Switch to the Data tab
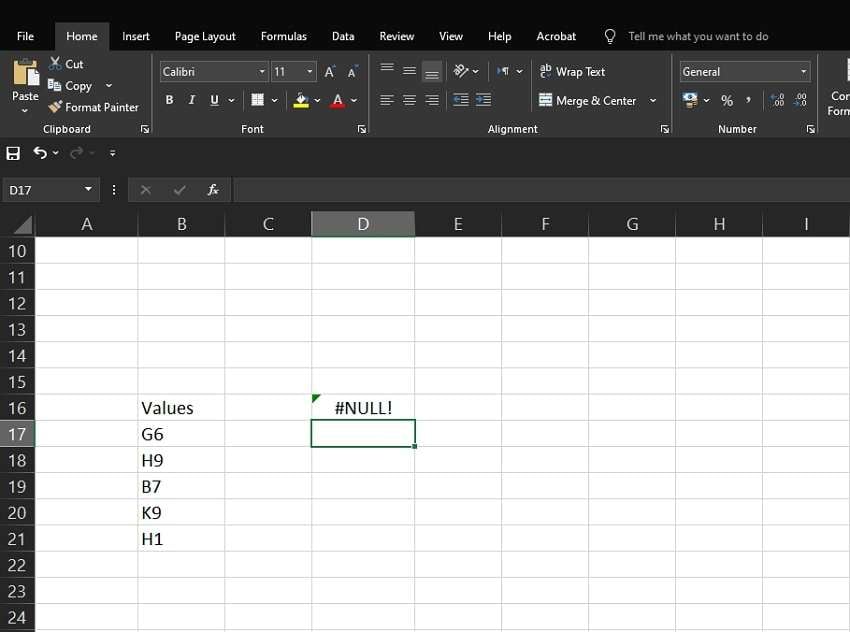This screenshot has width=850, height=632. [343, 36]
